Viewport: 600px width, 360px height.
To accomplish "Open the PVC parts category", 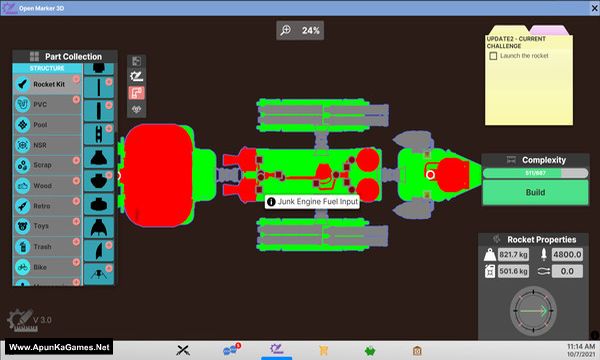I will click(x=47, y=104).
